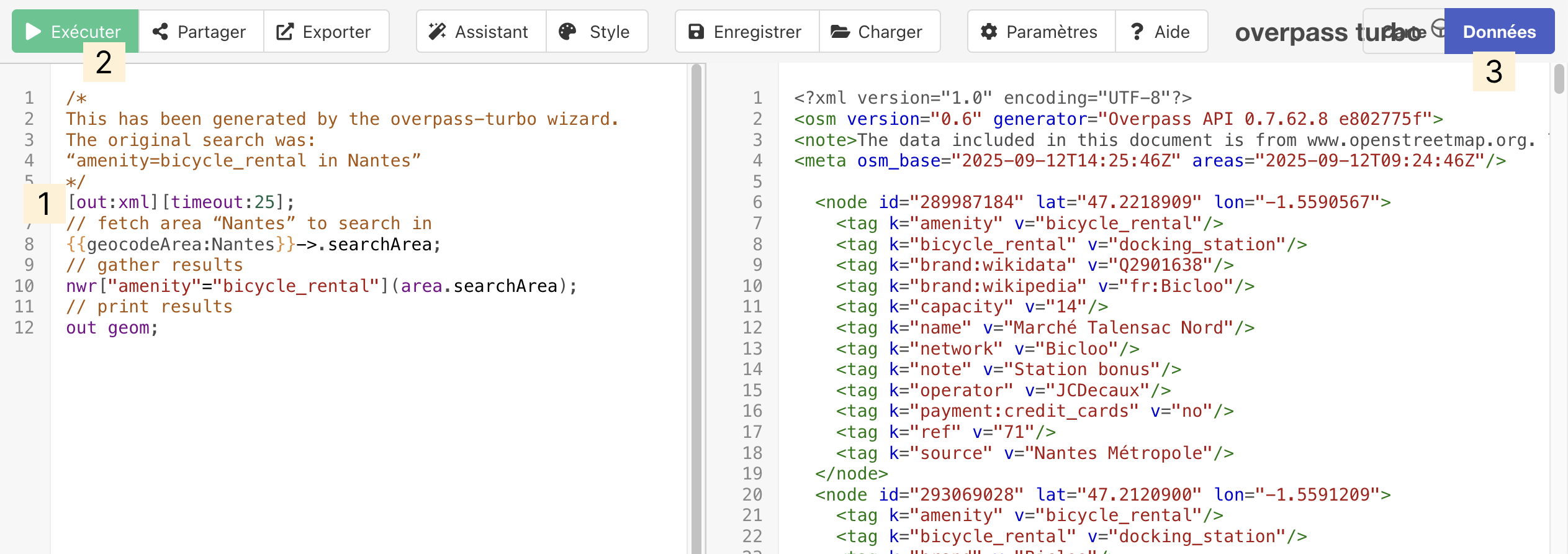
Task: Click the “amenity=bicycle_rental in Nantes” comment
Action: 244,160
